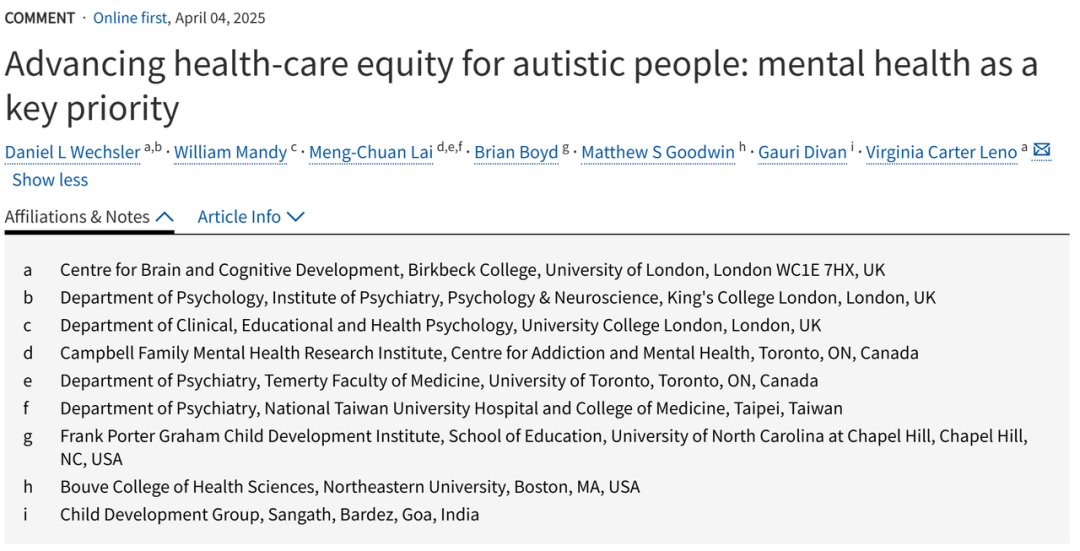Click affiliation i, Sangath Goa India text

click(269, 514)
